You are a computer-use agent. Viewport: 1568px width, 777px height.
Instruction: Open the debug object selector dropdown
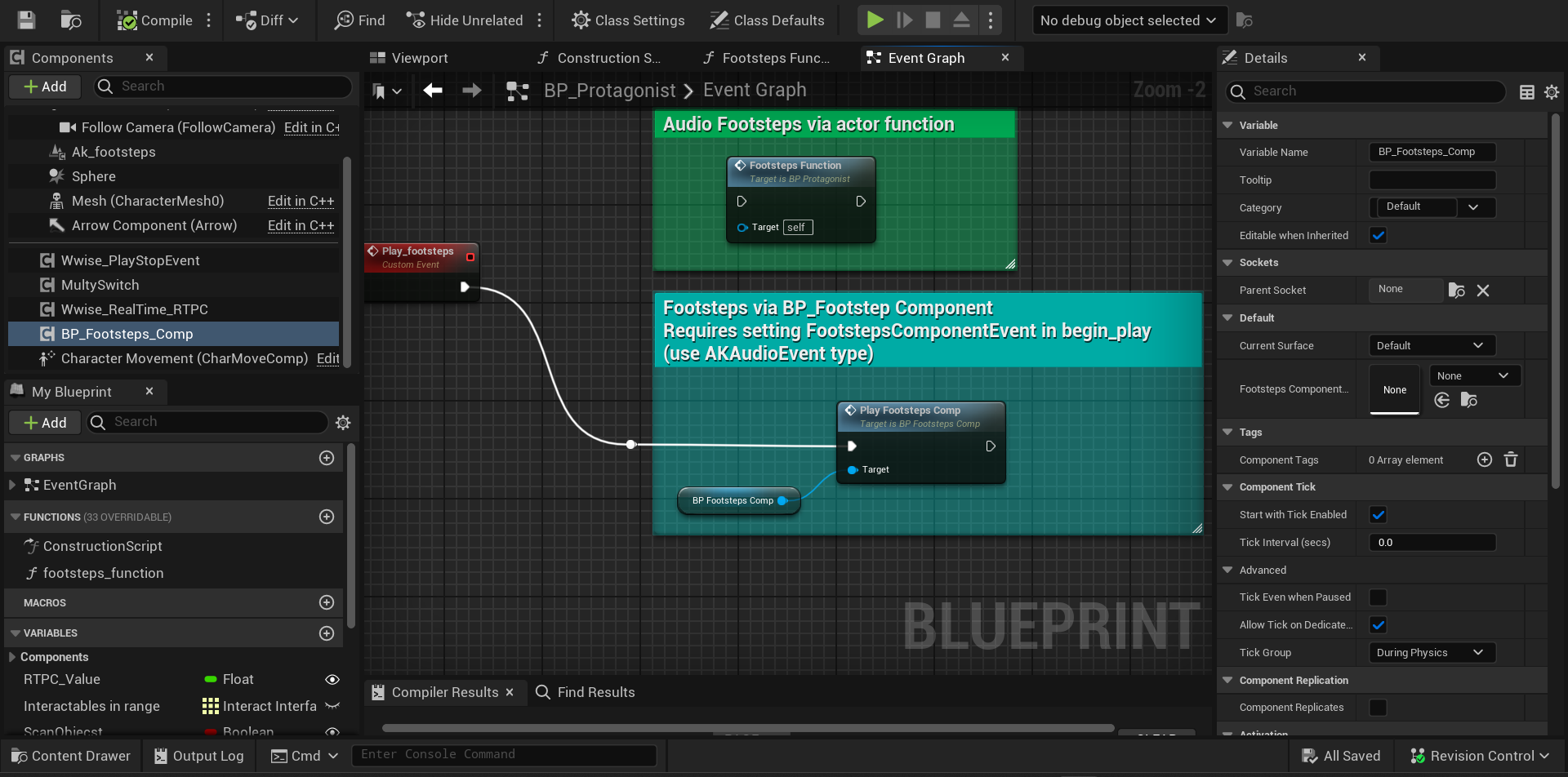pos(1129,20)
